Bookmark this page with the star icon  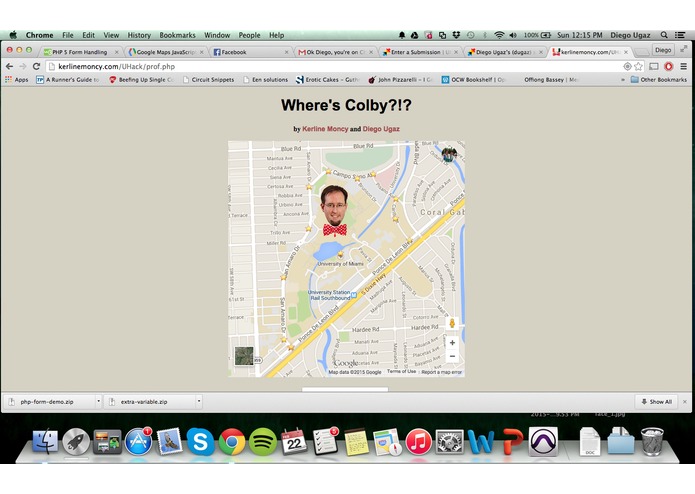coord(638,66)
